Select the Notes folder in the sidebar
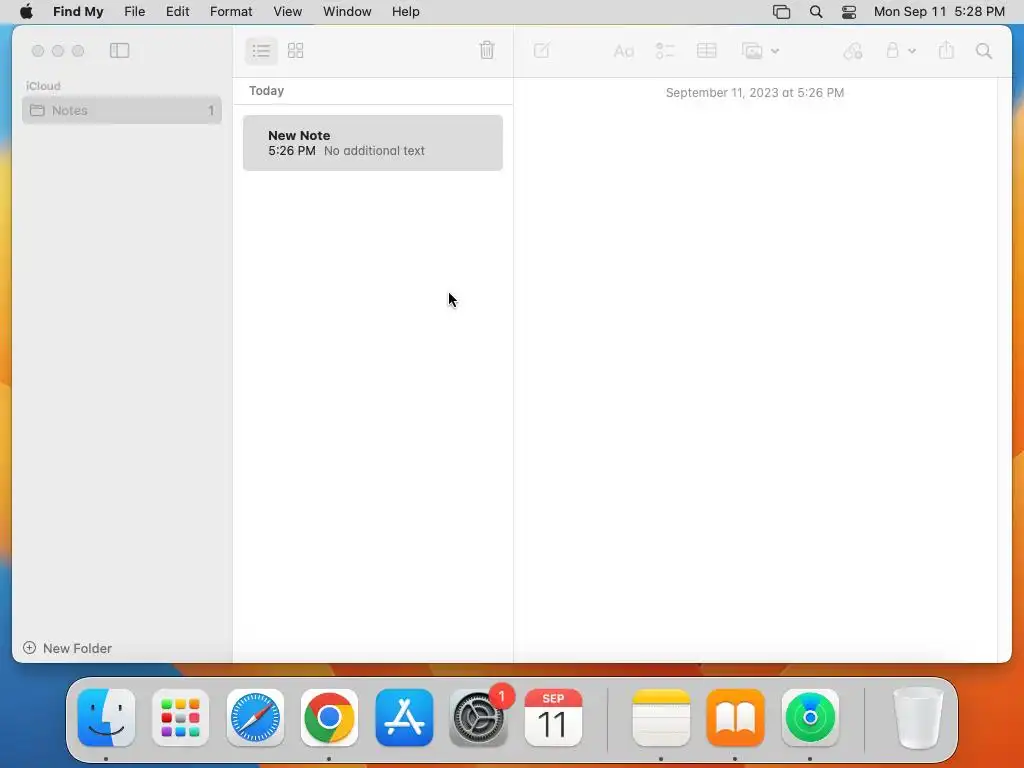The image size is (1024, 768). click(x=121, y=110)
